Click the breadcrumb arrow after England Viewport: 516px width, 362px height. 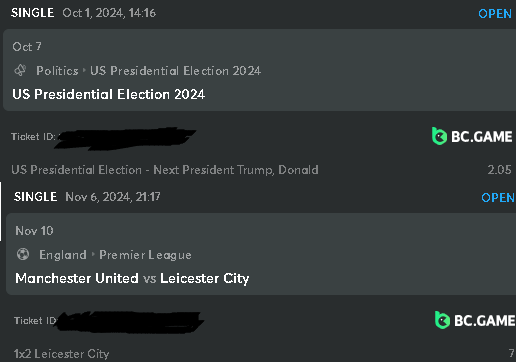[93, 254]
